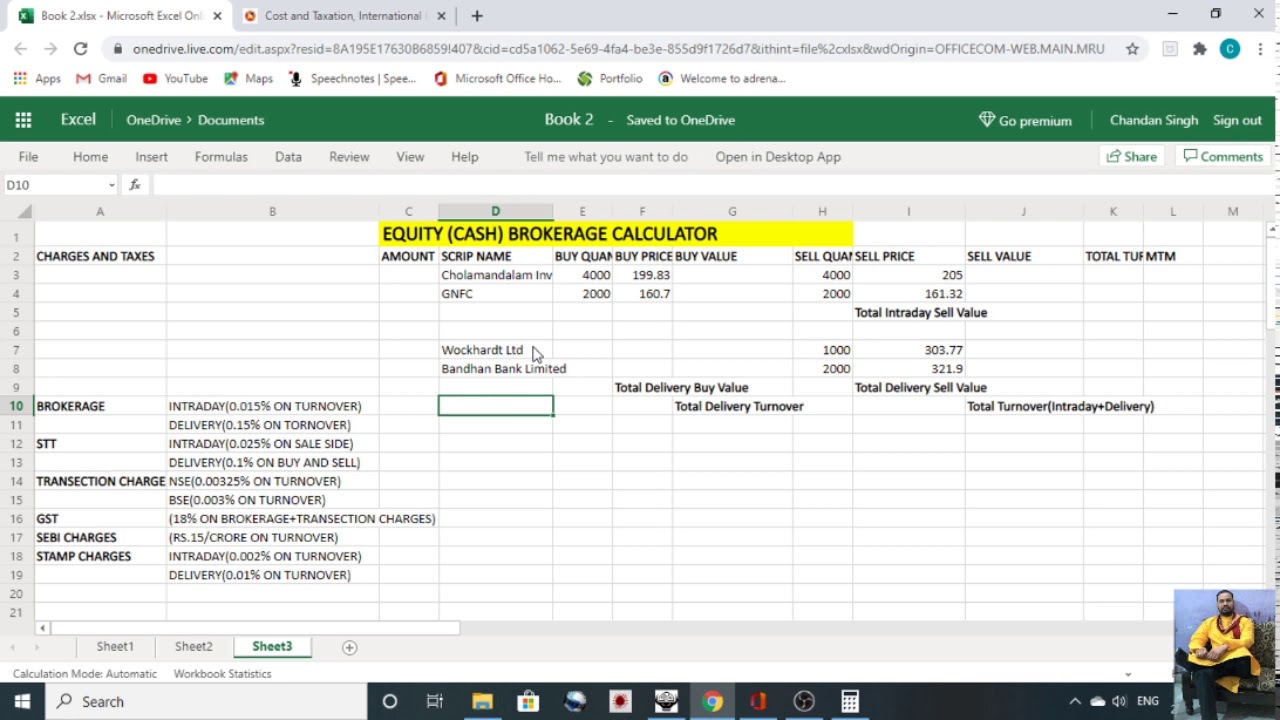
Task: Open the YouTube bookmark
Action: [x=175, y=78]
